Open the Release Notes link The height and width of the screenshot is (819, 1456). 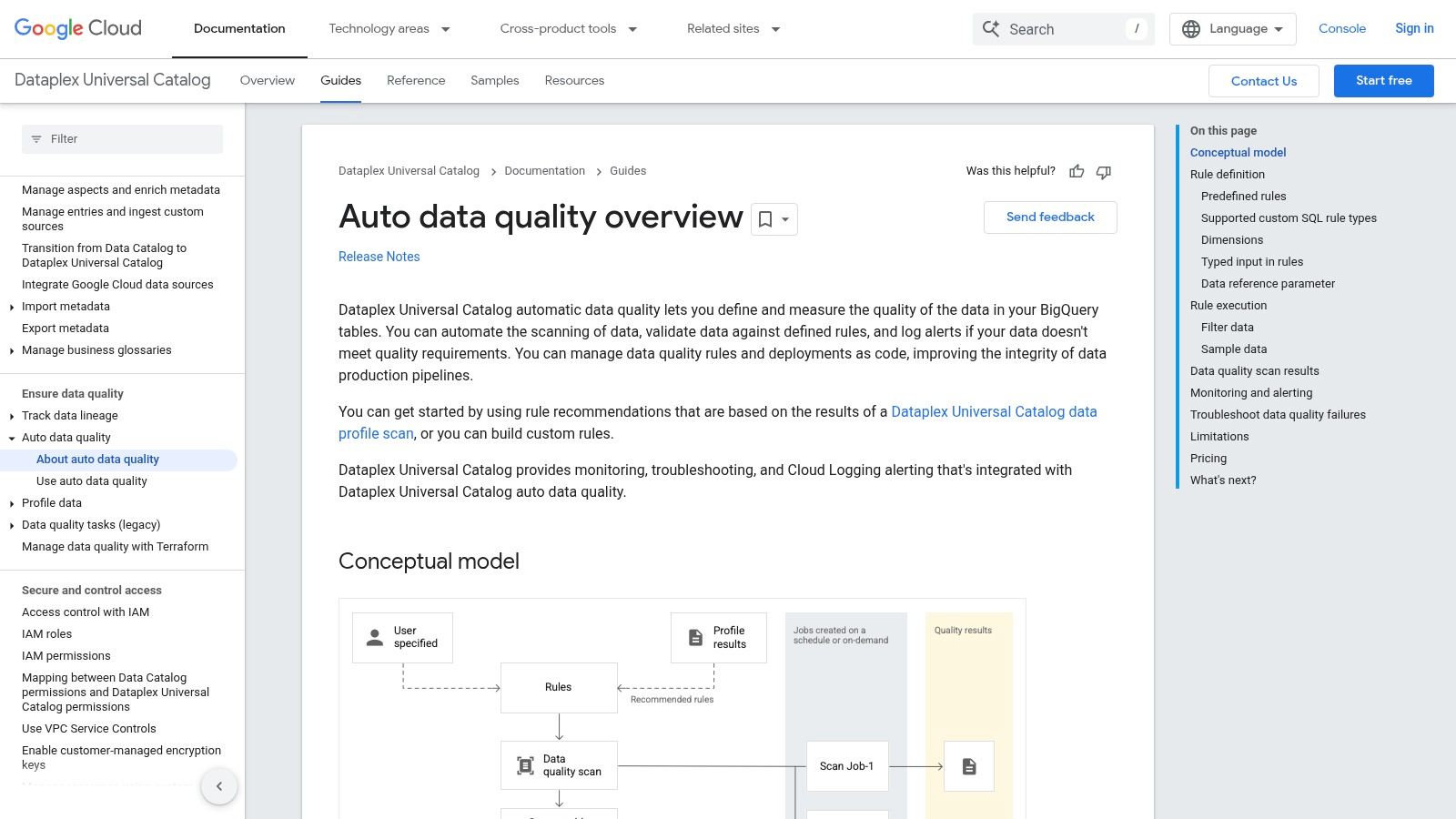379,257
